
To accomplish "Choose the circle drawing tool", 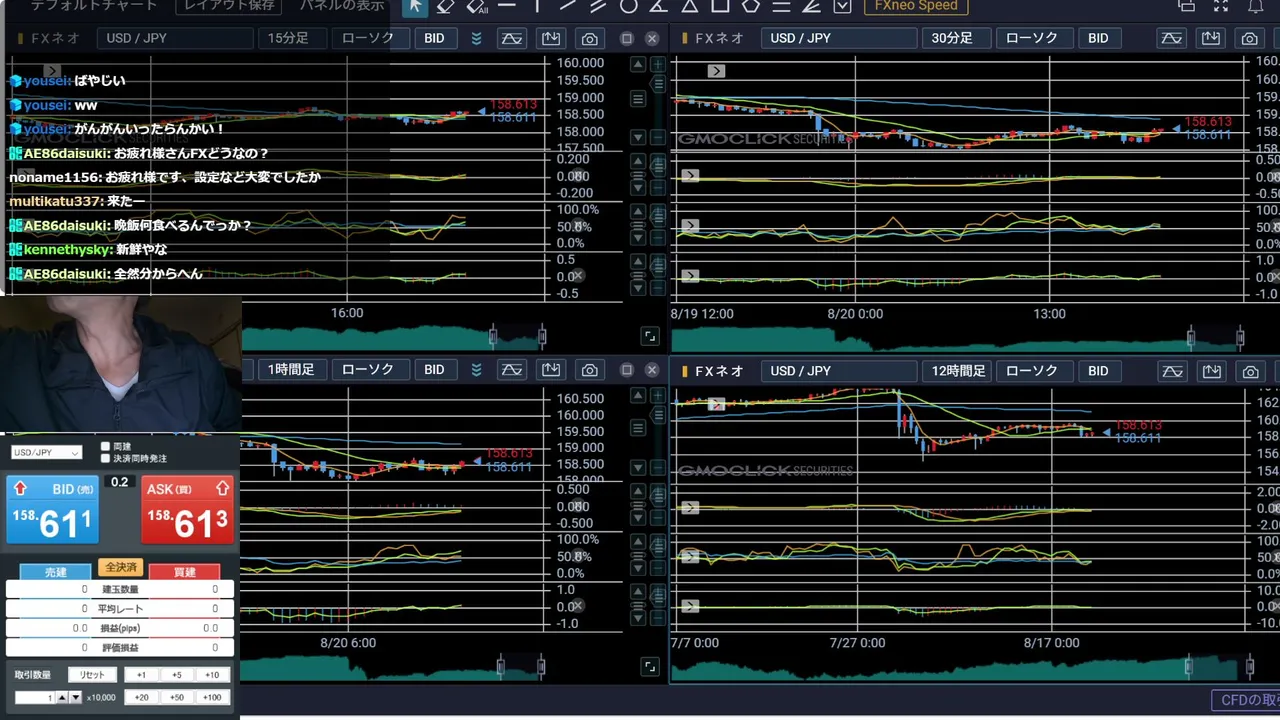I will pos(628,6).
